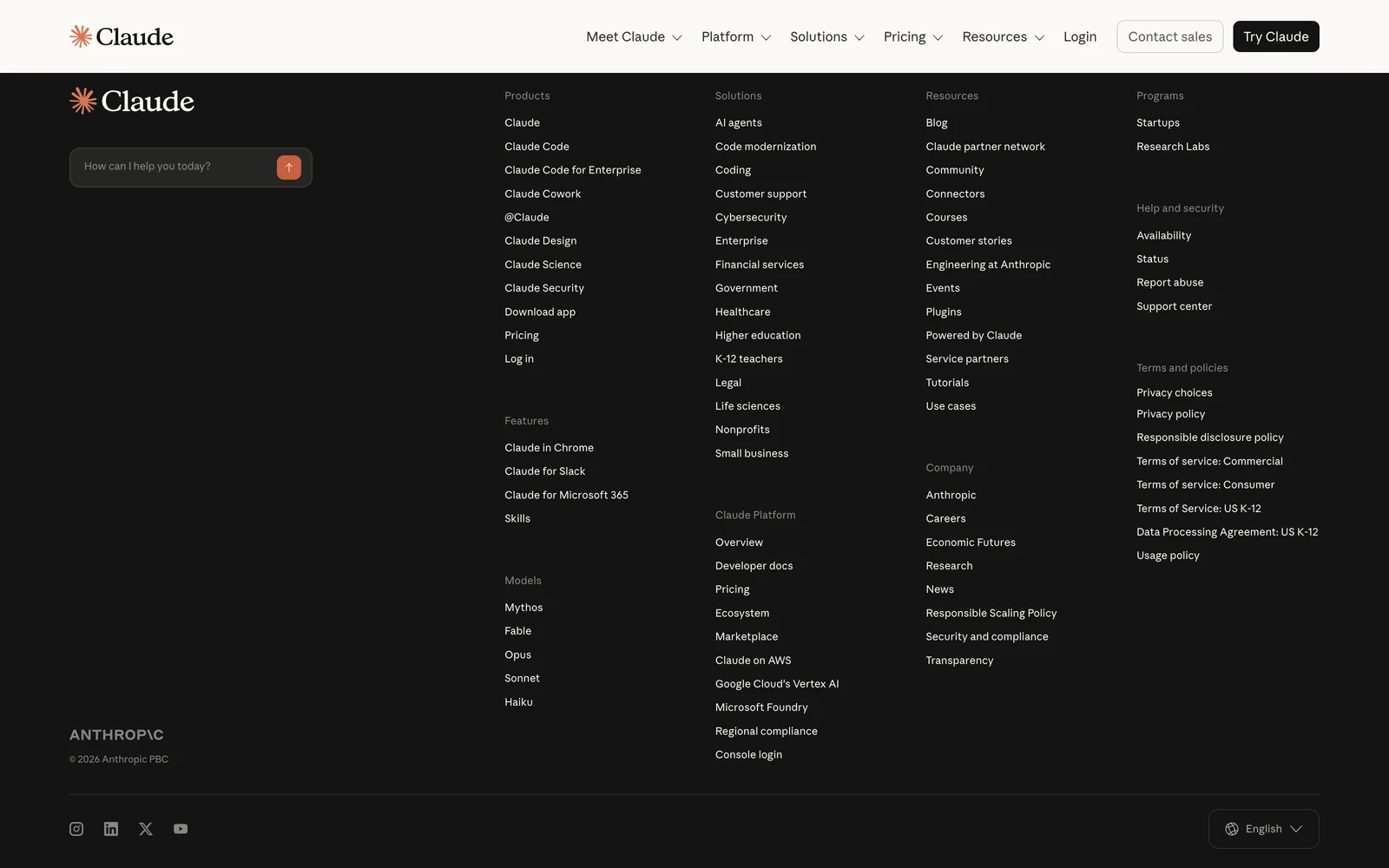Open the Blog resources link

point(937,123)
